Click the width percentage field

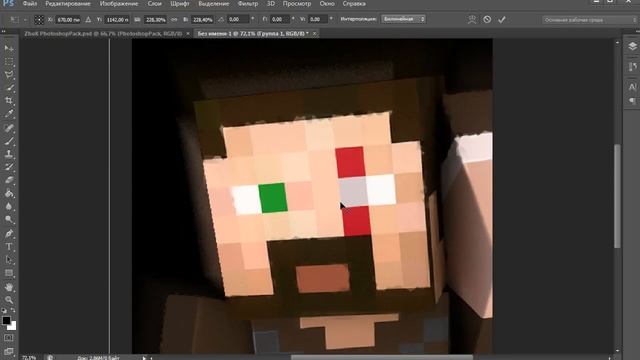156,20
